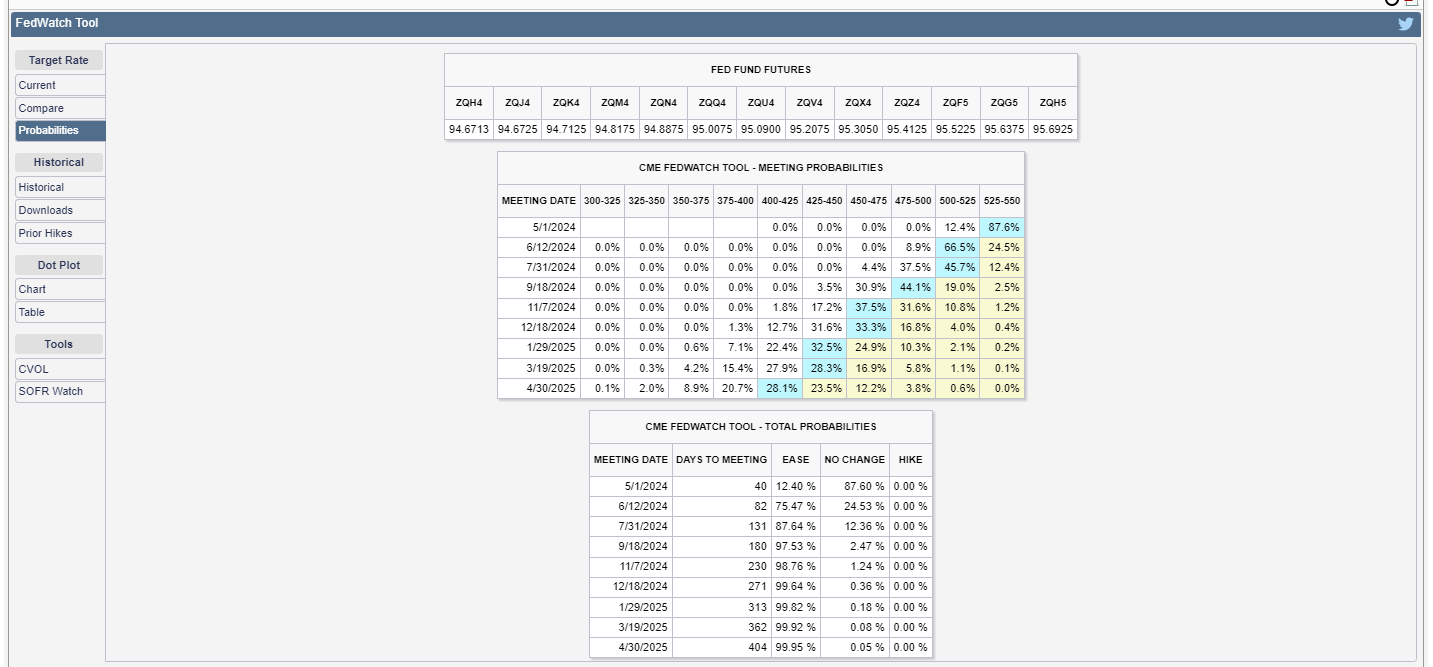Click the 75.47 % ease value

(x=796, y=507)
